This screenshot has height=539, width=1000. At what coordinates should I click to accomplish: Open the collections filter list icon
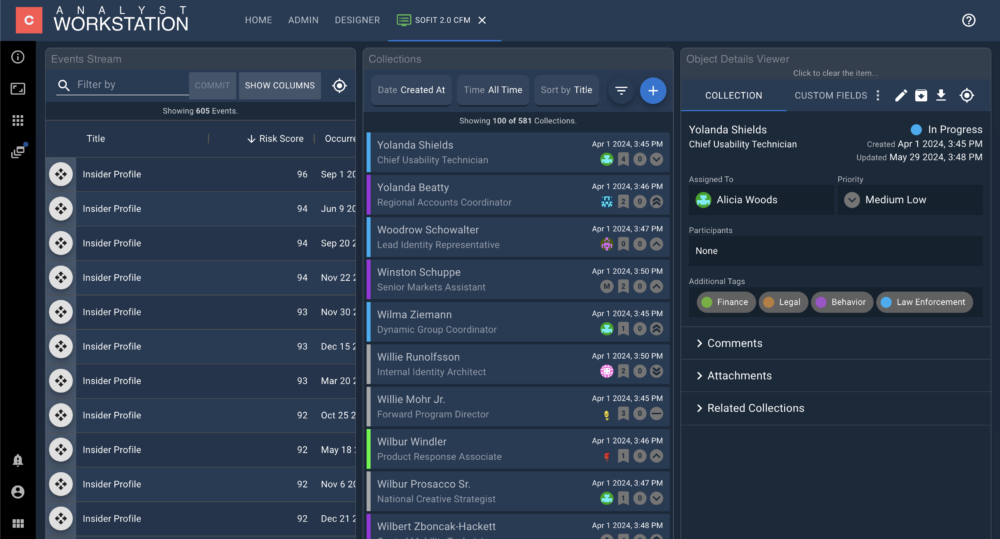[621, 91]
